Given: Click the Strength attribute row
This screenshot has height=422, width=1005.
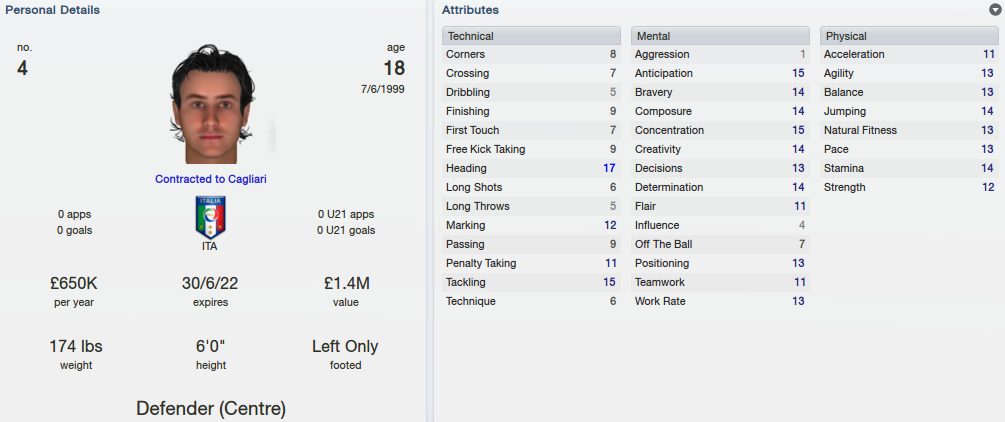Looking at the screenshot, I should tap(909, 187).
